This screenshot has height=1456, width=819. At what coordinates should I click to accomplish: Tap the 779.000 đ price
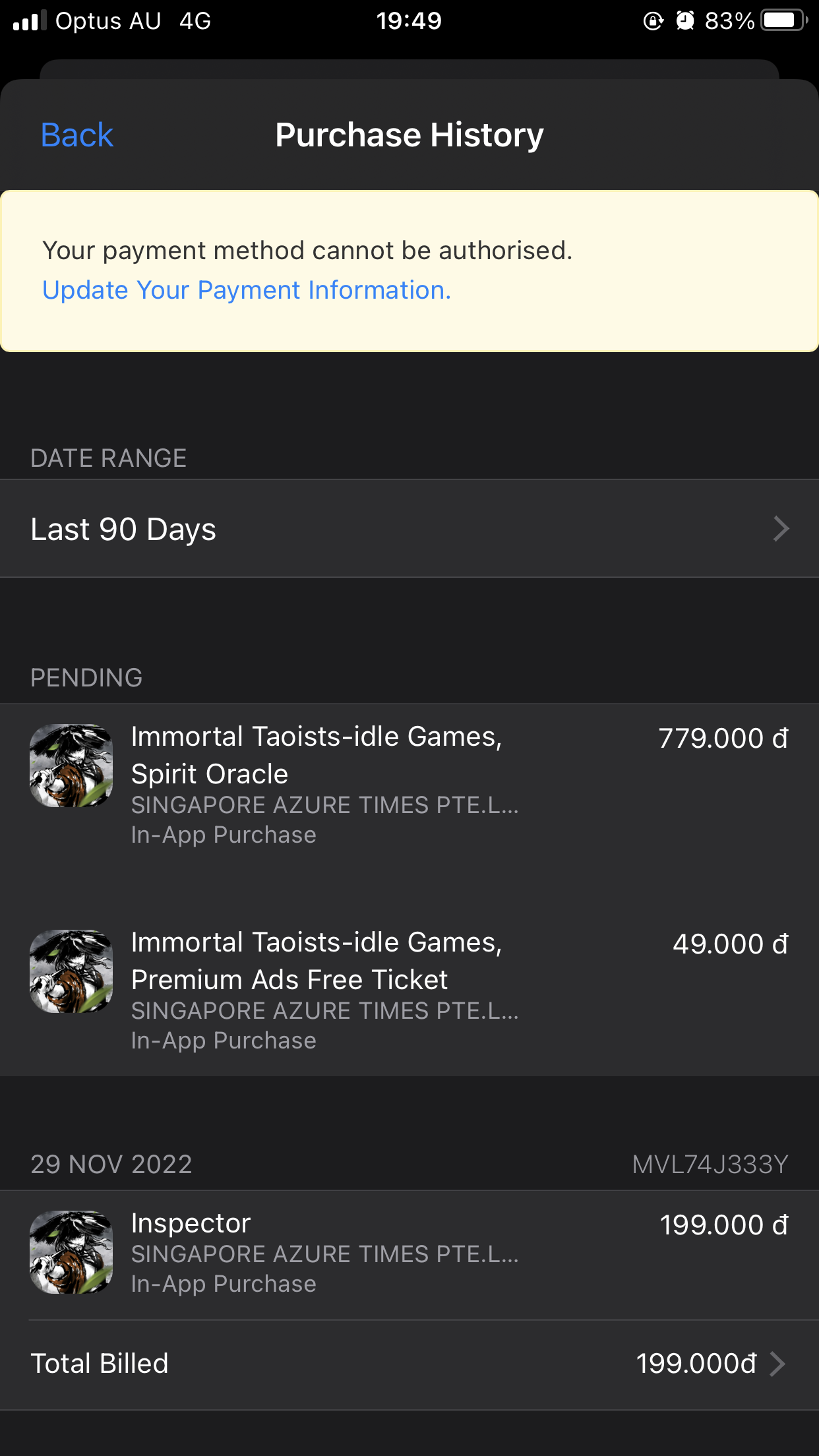click(723, 739)
